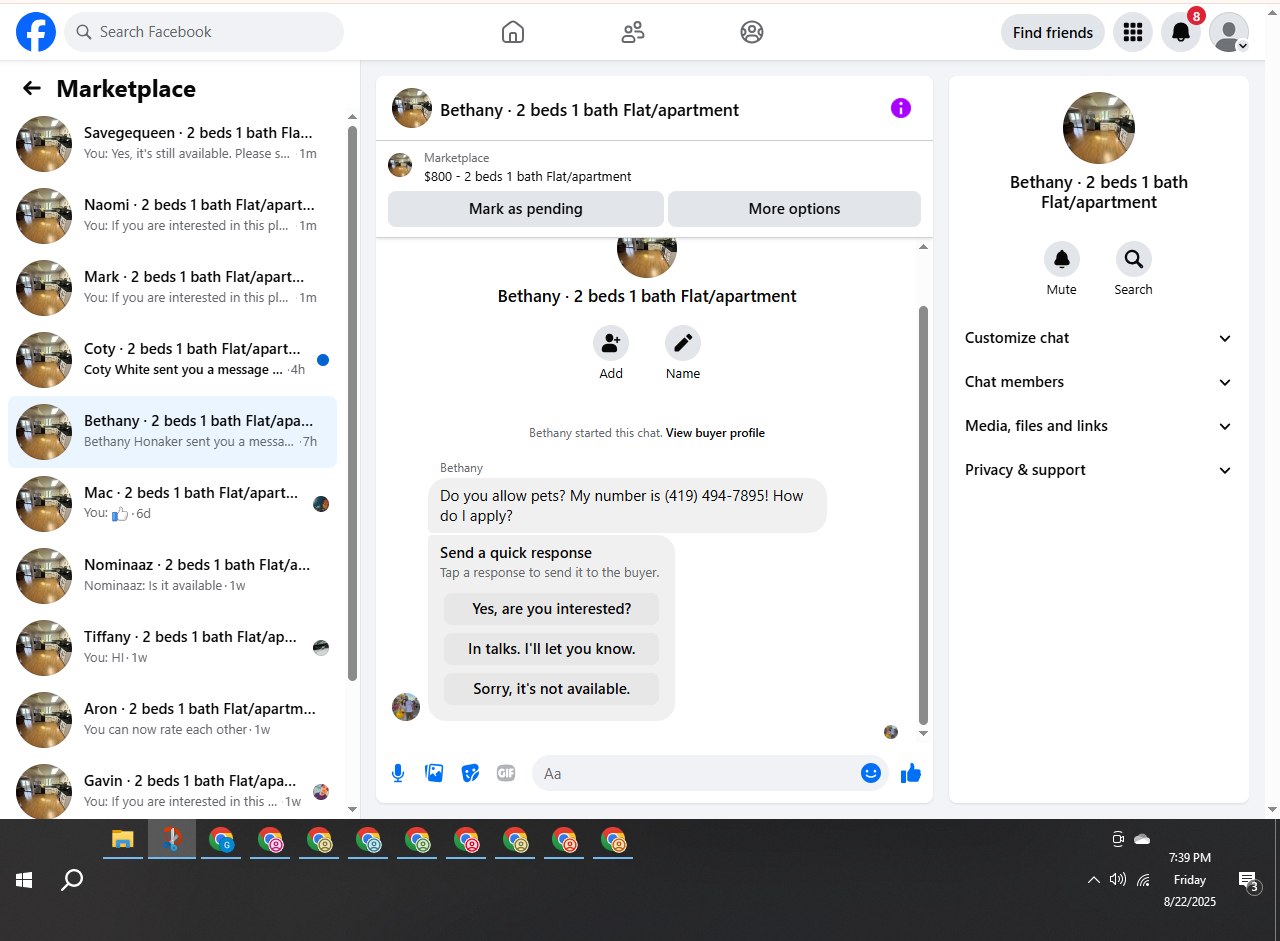Open the account profile avatar menu
1280x941 pixels.
[x=1229, y=32]
